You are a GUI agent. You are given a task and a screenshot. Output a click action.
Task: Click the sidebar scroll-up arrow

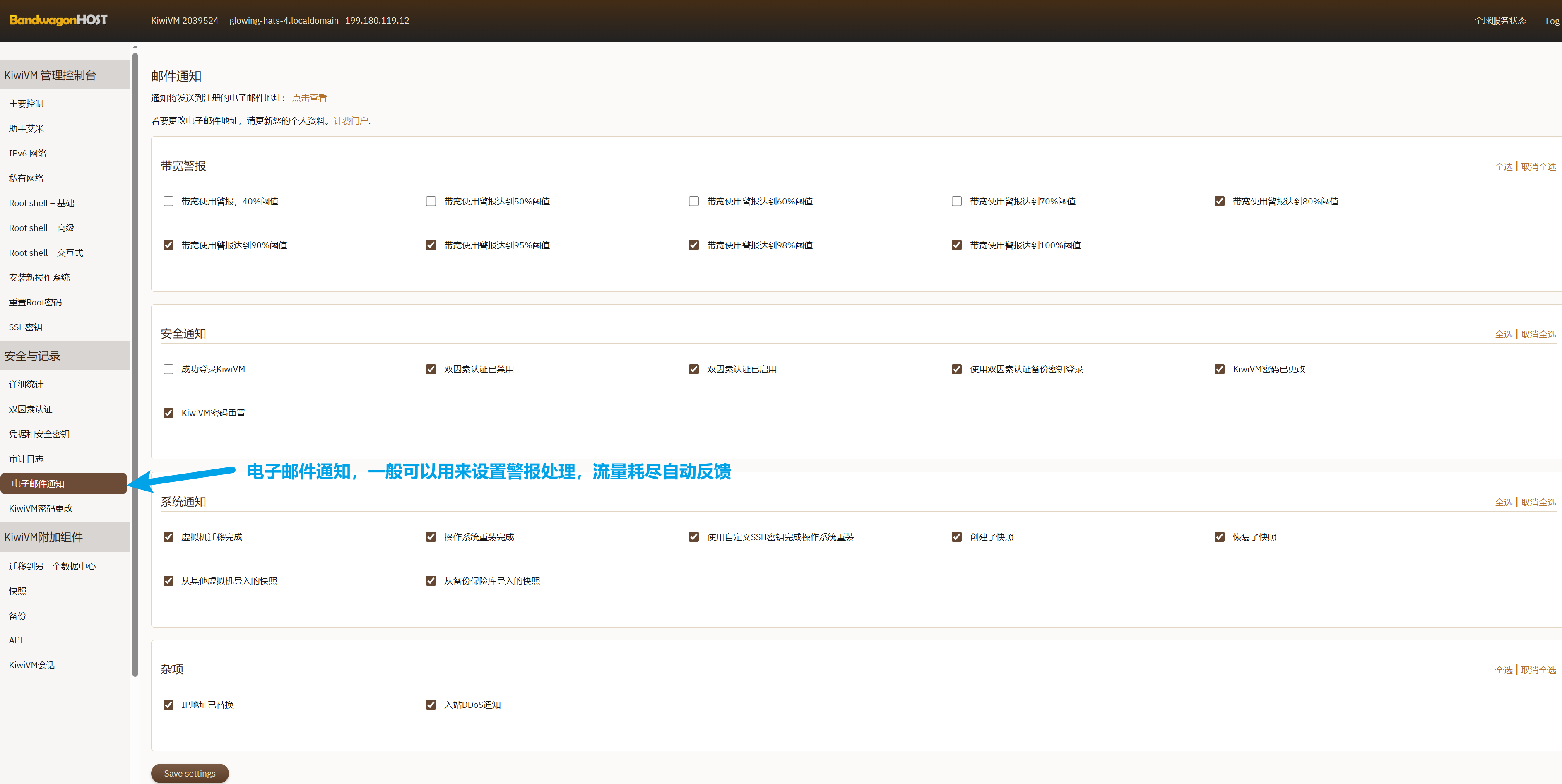[135, 47]
